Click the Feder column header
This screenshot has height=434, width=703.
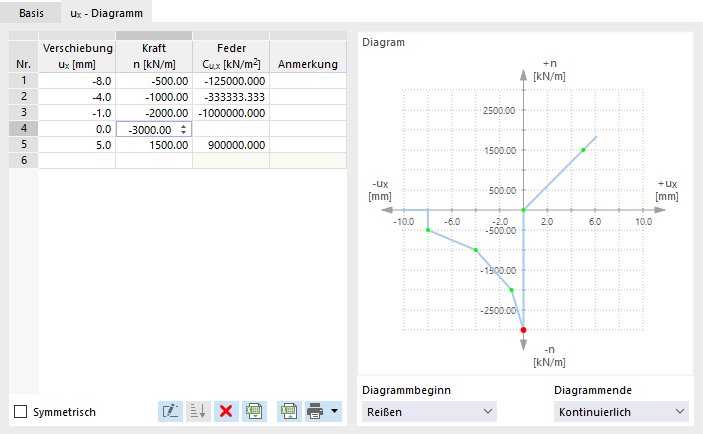[x=231, y=56]
